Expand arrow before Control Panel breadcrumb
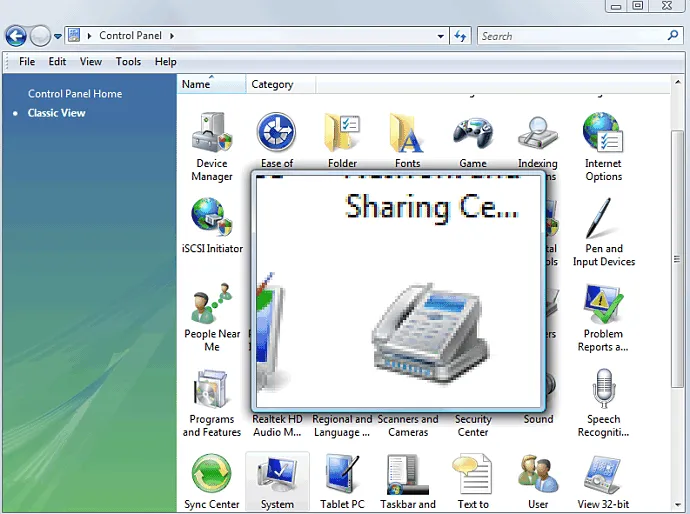The image size is (690, 514). point(89,36)
